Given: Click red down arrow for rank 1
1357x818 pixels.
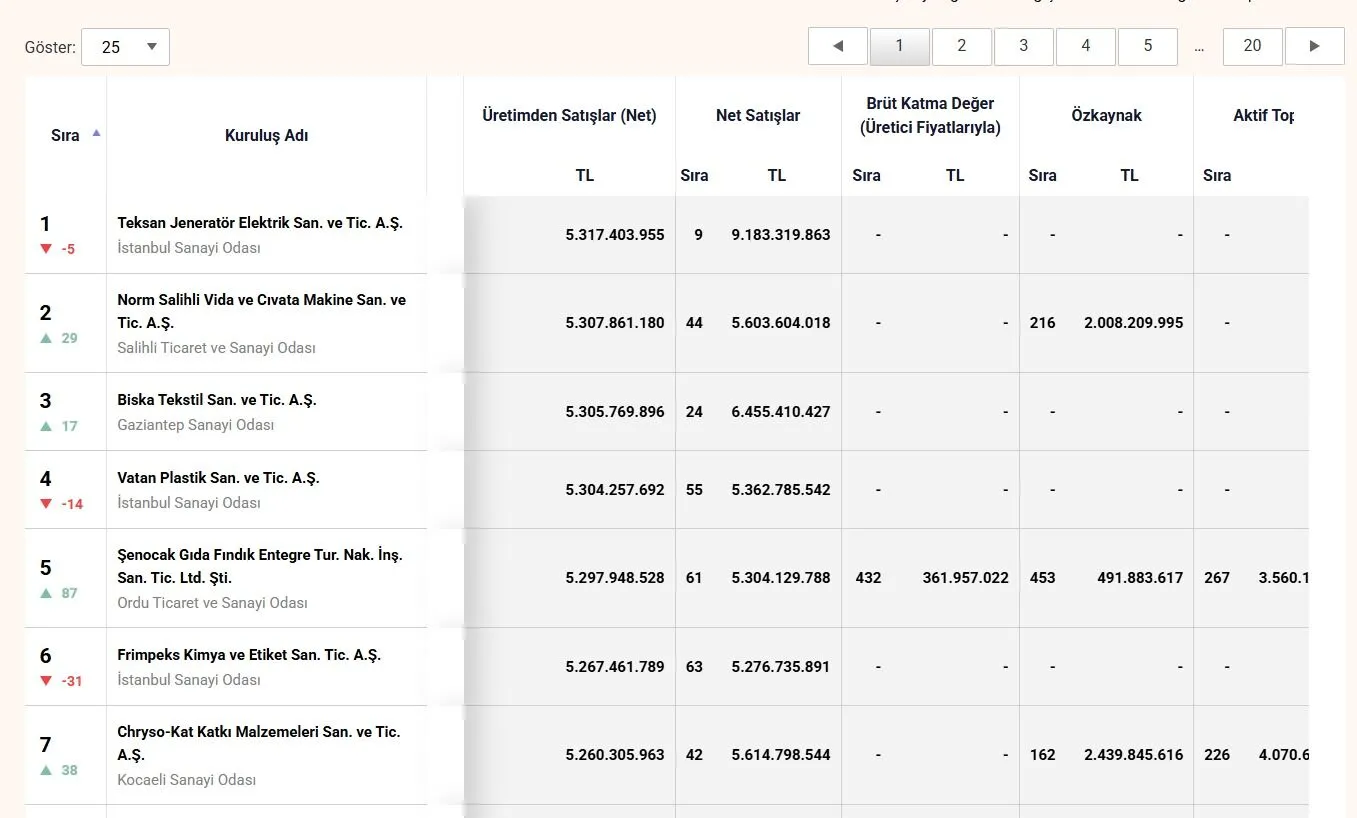Looking at the screenshot, I should pyautogui.click(x=45, y=249).
